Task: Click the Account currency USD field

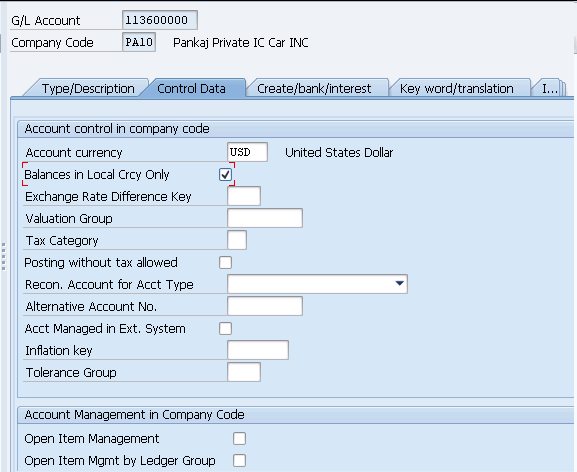Action: [247, 152]
